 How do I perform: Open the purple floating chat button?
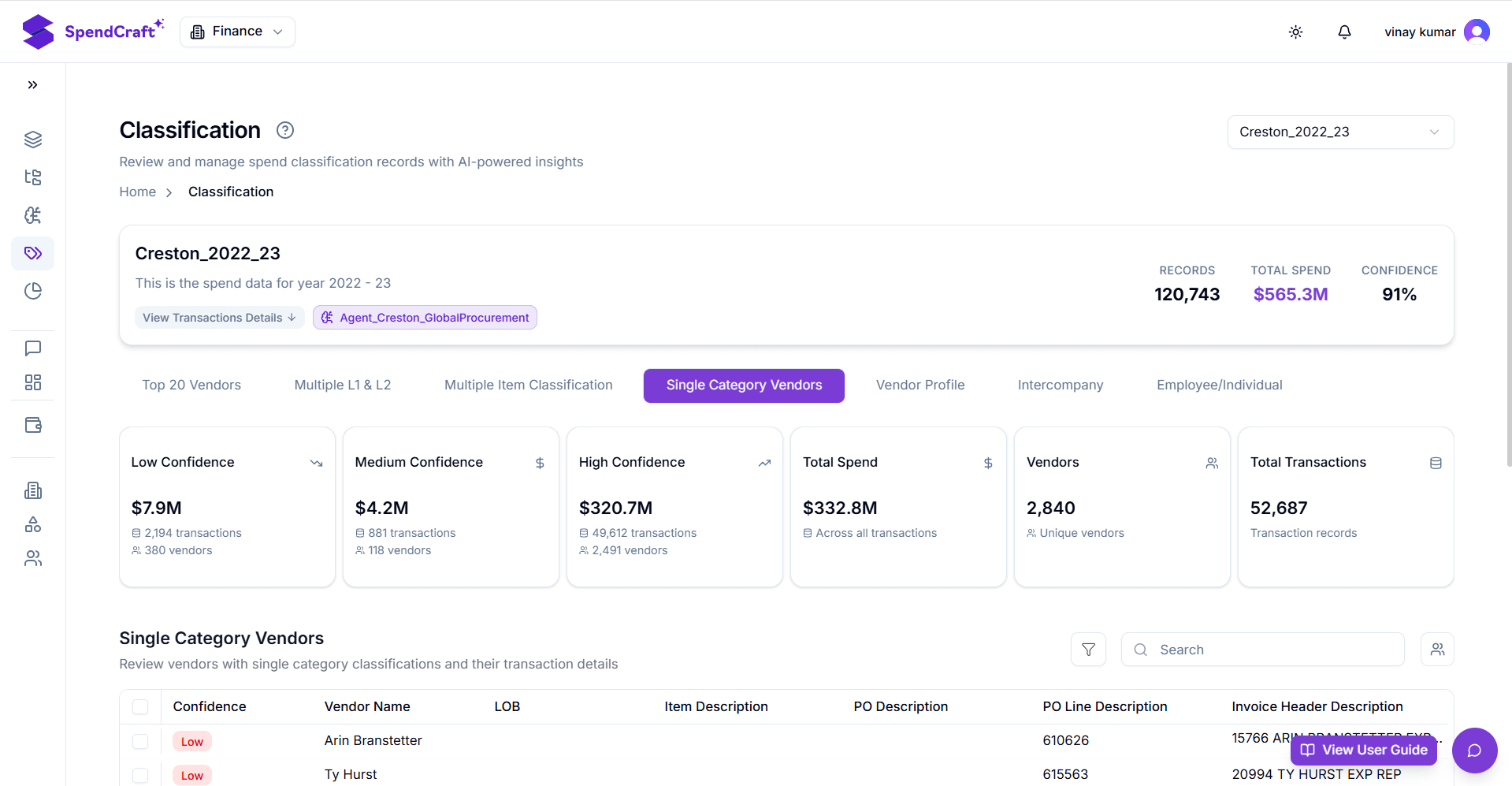click(1474, 750)
